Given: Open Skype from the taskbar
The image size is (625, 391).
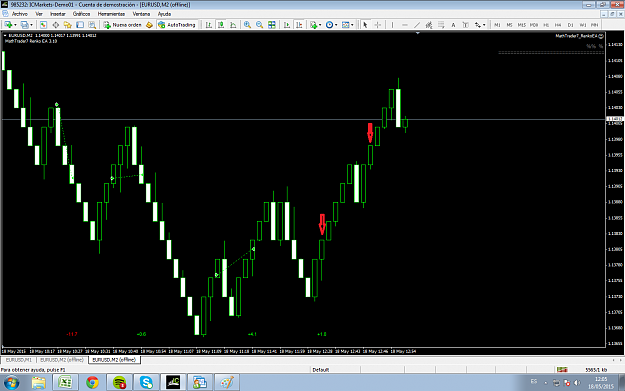Looking at the screenshot, I should coord(146,383).
